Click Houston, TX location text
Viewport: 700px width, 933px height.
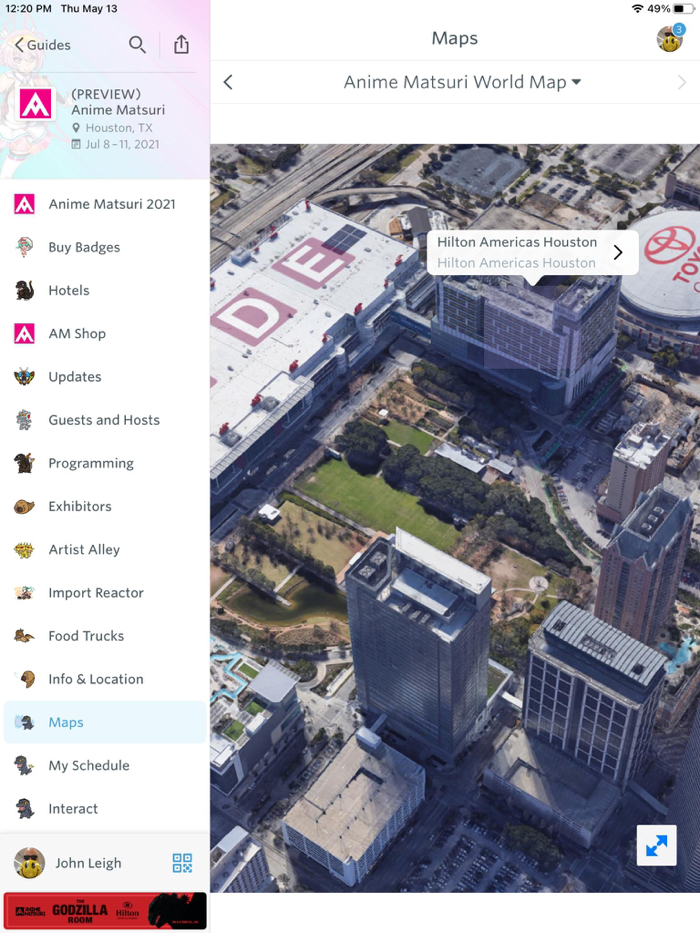pyautogui.click(x=119, y=128)
